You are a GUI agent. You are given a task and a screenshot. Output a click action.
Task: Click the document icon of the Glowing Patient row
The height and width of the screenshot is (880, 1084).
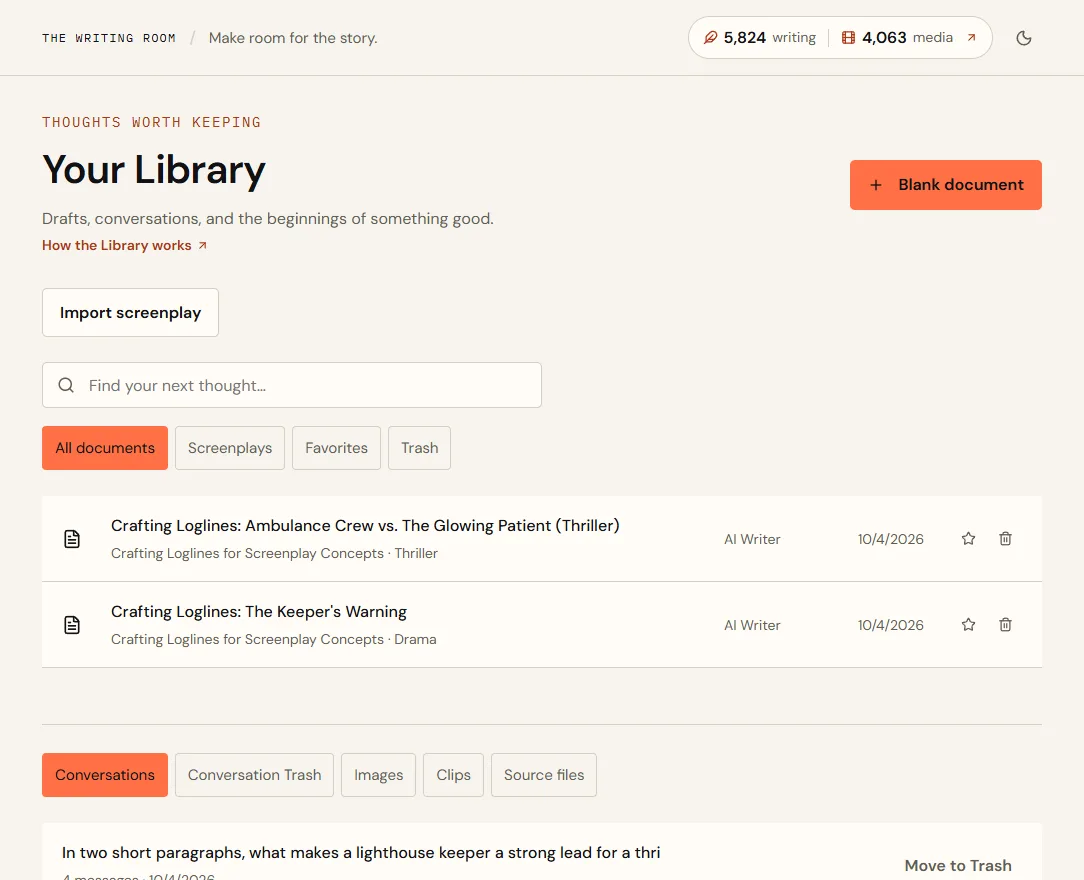[72, 539]
